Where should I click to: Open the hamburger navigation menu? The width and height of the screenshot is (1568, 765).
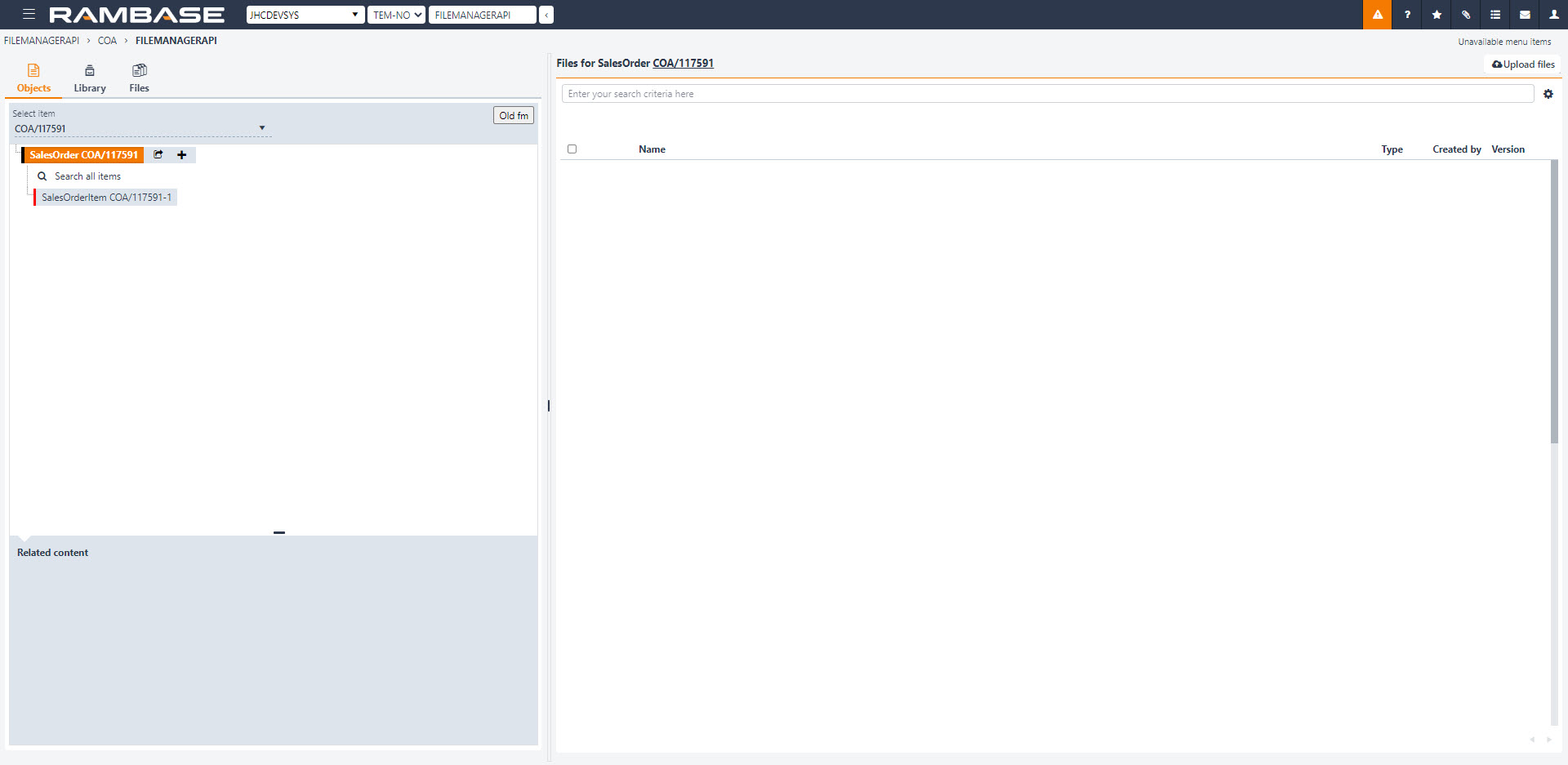[x=28, y=14]
